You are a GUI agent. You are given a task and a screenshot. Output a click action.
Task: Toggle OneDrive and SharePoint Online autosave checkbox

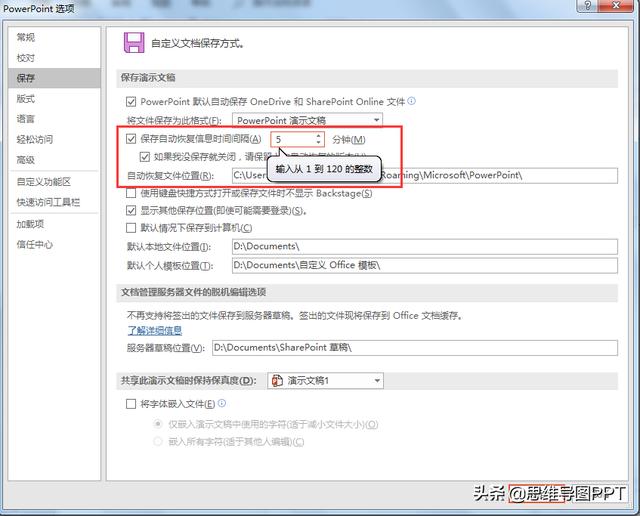(131, 101)
